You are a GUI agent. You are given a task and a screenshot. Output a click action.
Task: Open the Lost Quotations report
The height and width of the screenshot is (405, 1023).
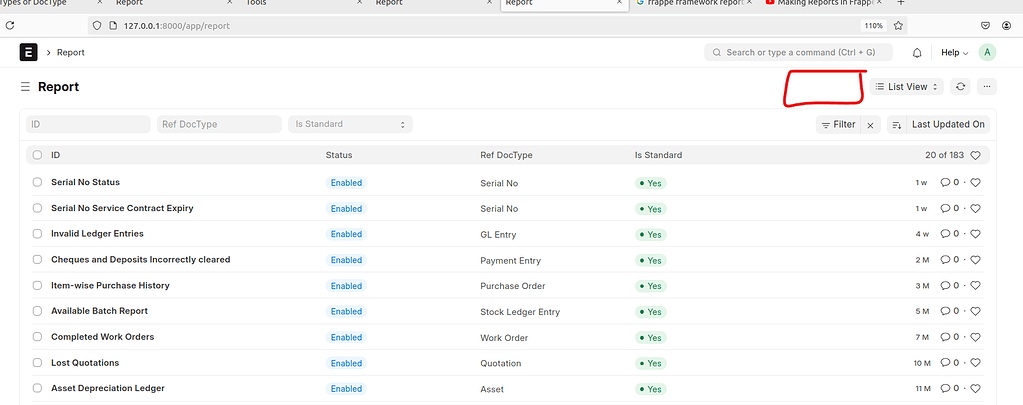pos(85,363)
